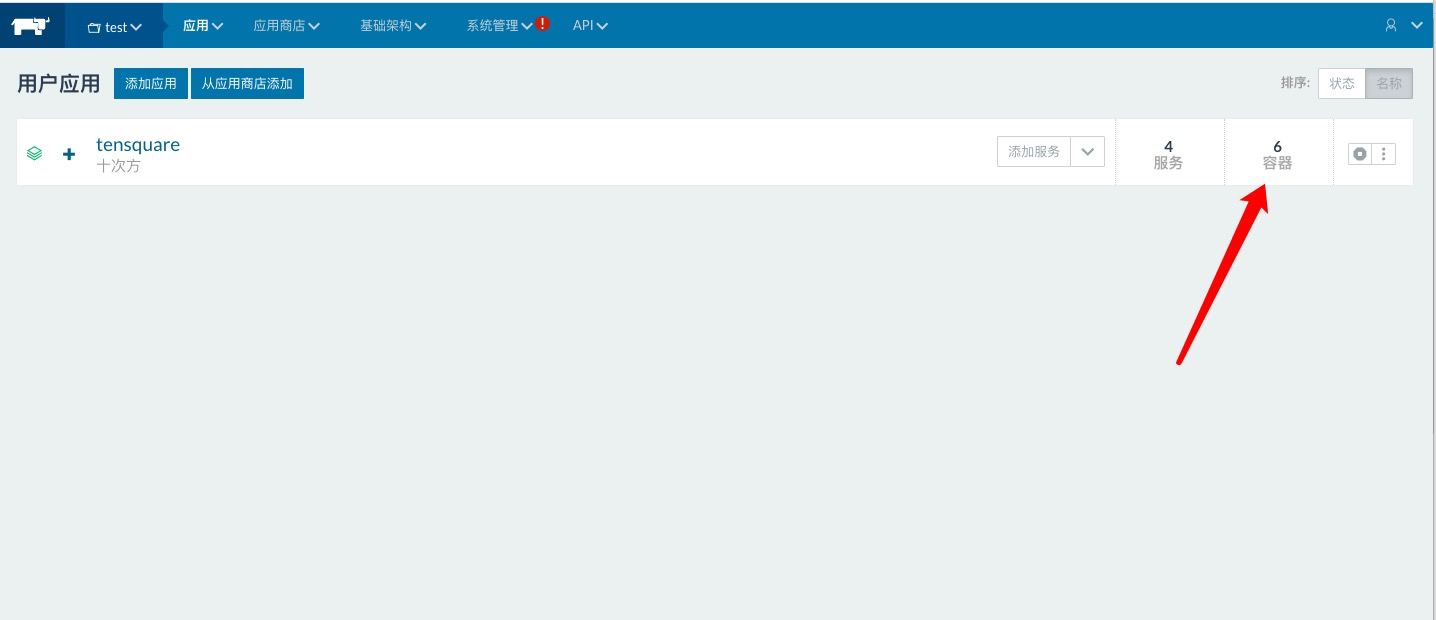This screenshot has width=1436, height=620.
Task: Sort stacks by 名称
Action: click(1389, 84)
